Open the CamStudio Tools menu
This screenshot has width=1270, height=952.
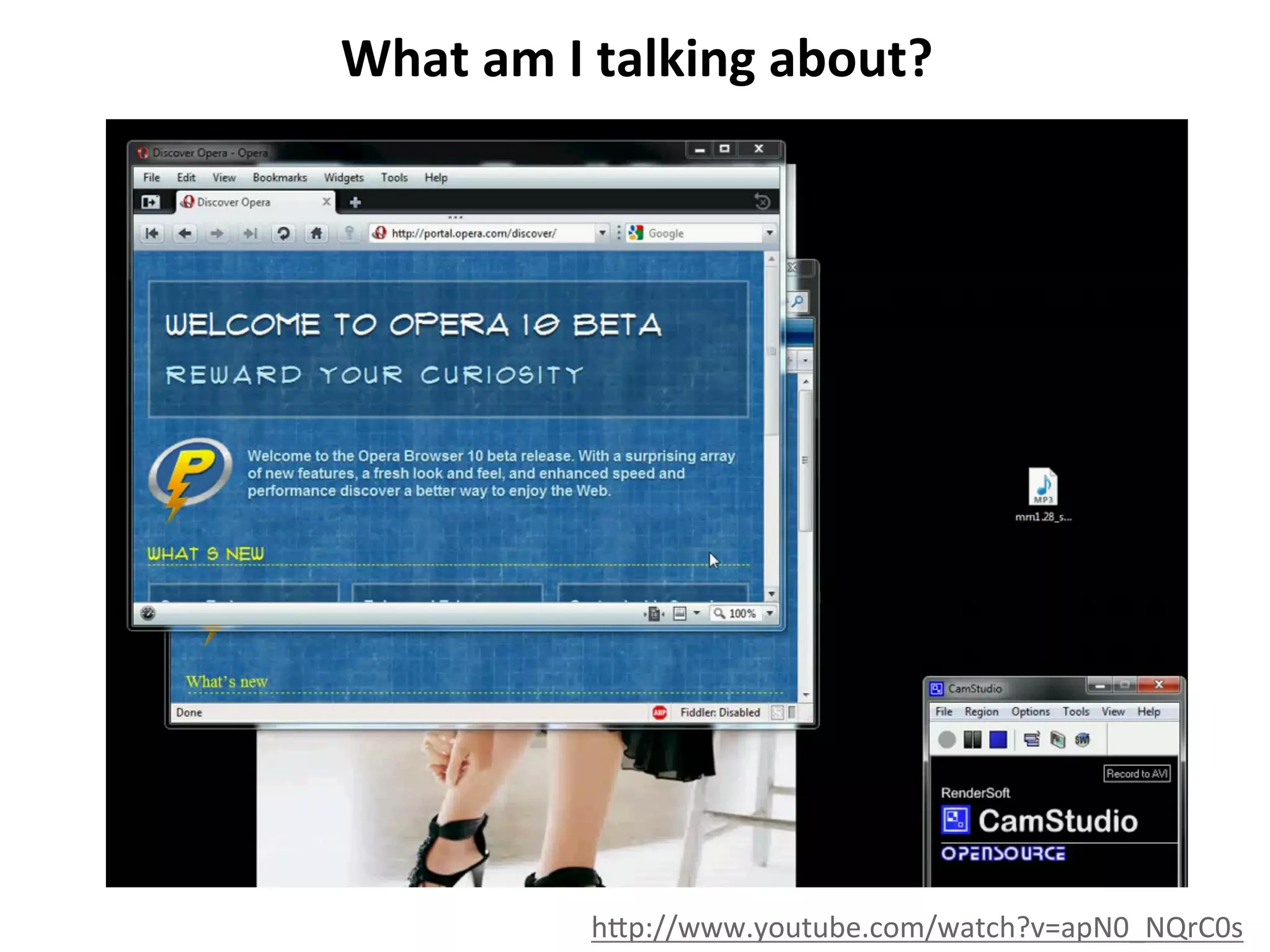1076,712
